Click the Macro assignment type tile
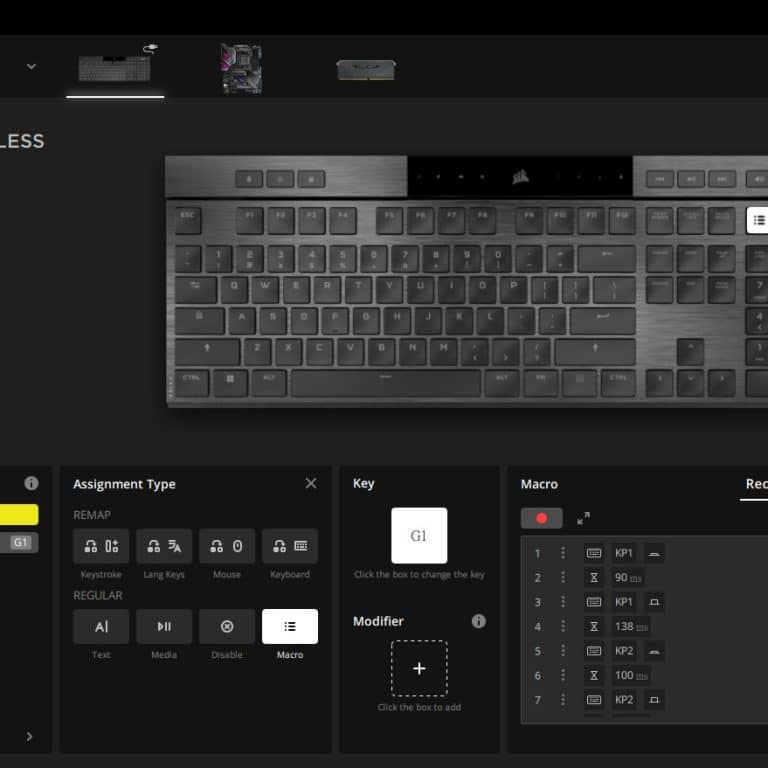768x768 pixels. 290,626
